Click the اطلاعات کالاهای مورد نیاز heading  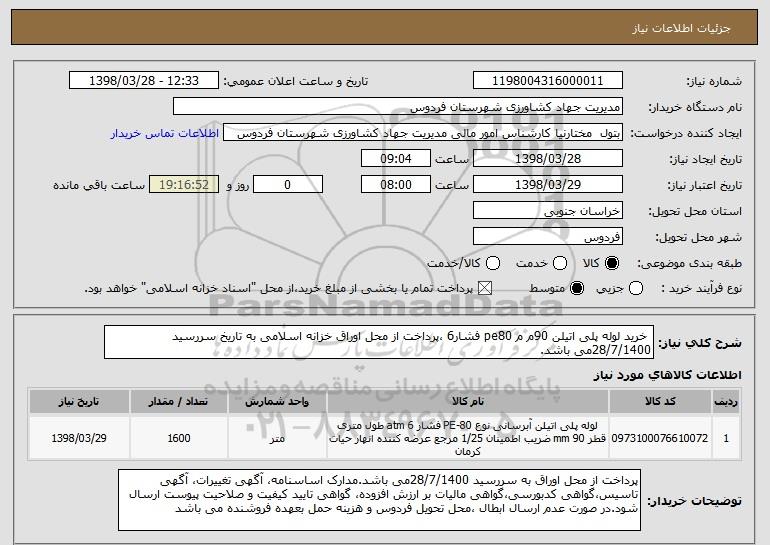tap(667, 375)
